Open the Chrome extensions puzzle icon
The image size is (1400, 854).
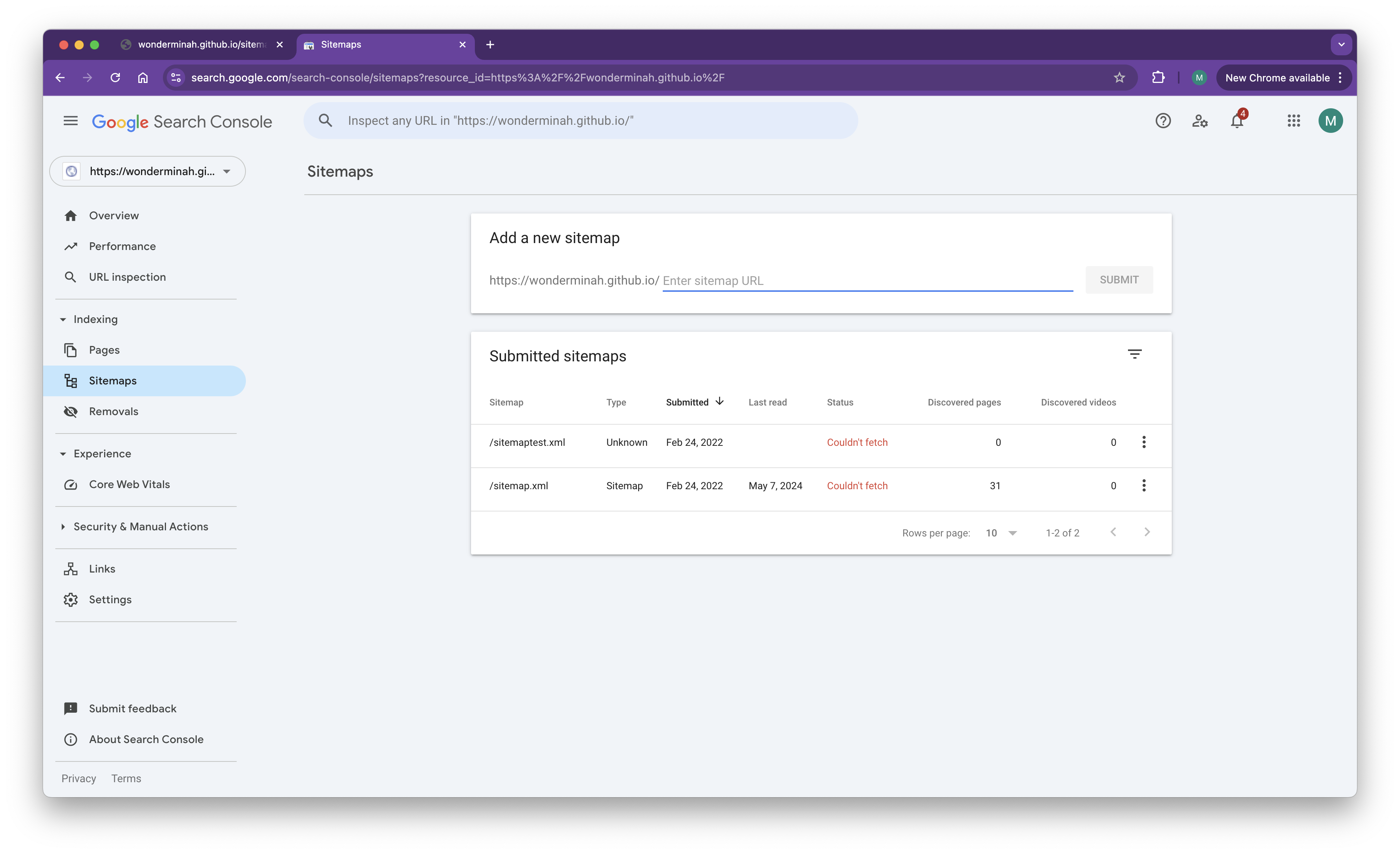pos(1158,78)
